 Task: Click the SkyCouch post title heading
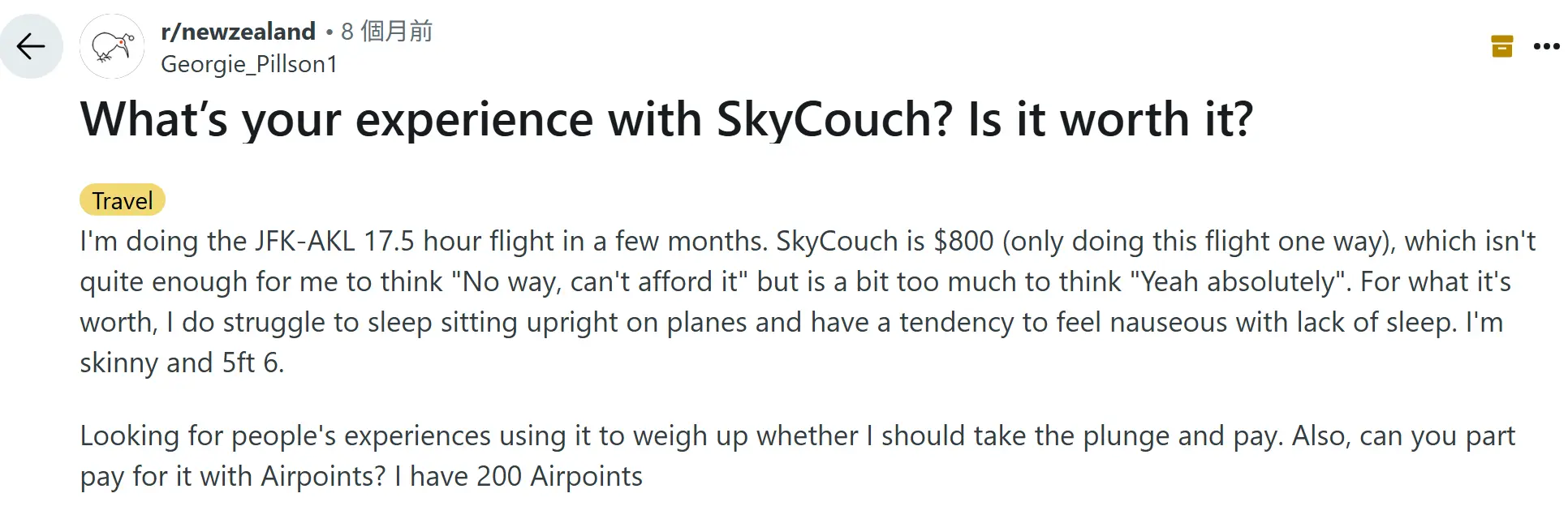tap(666, 119)
